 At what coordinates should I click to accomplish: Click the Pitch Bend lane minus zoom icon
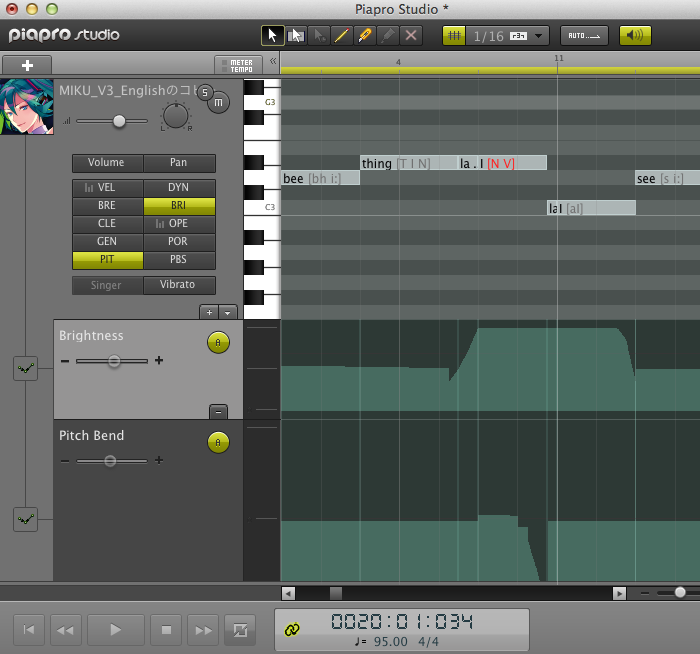65,461
